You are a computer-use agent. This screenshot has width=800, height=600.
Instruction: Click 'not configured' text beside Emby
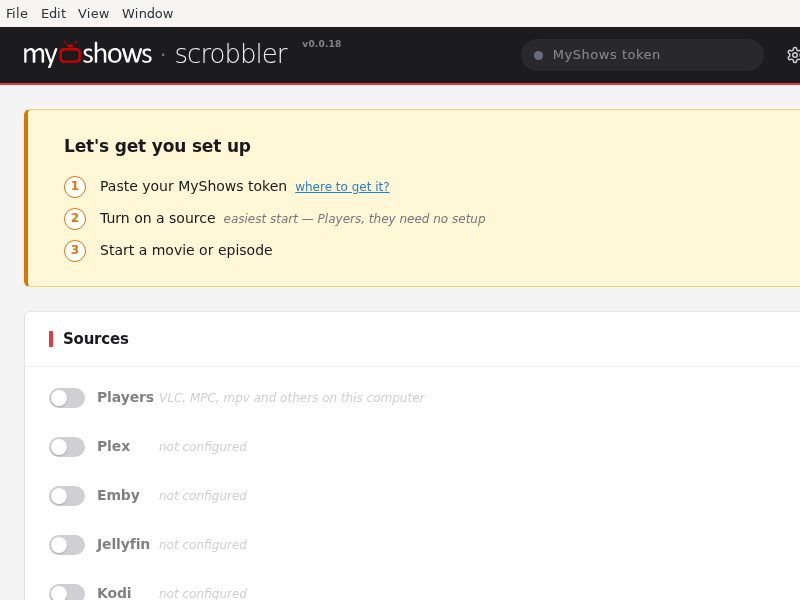click(203, 496)
